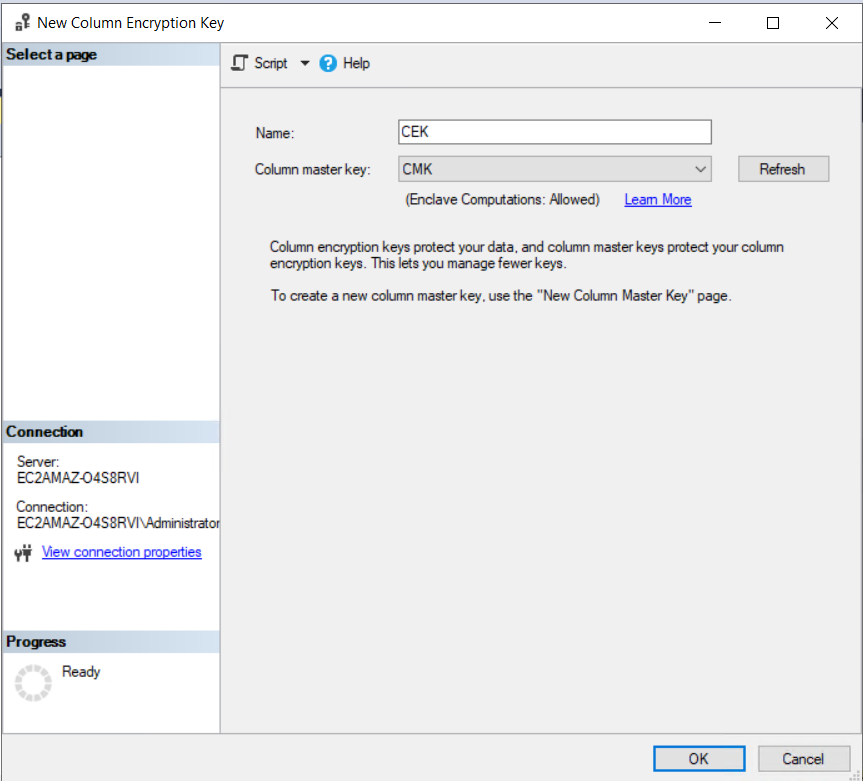
Task: Click the Script icon on the toolbar
Action: (x=240, y=62)
